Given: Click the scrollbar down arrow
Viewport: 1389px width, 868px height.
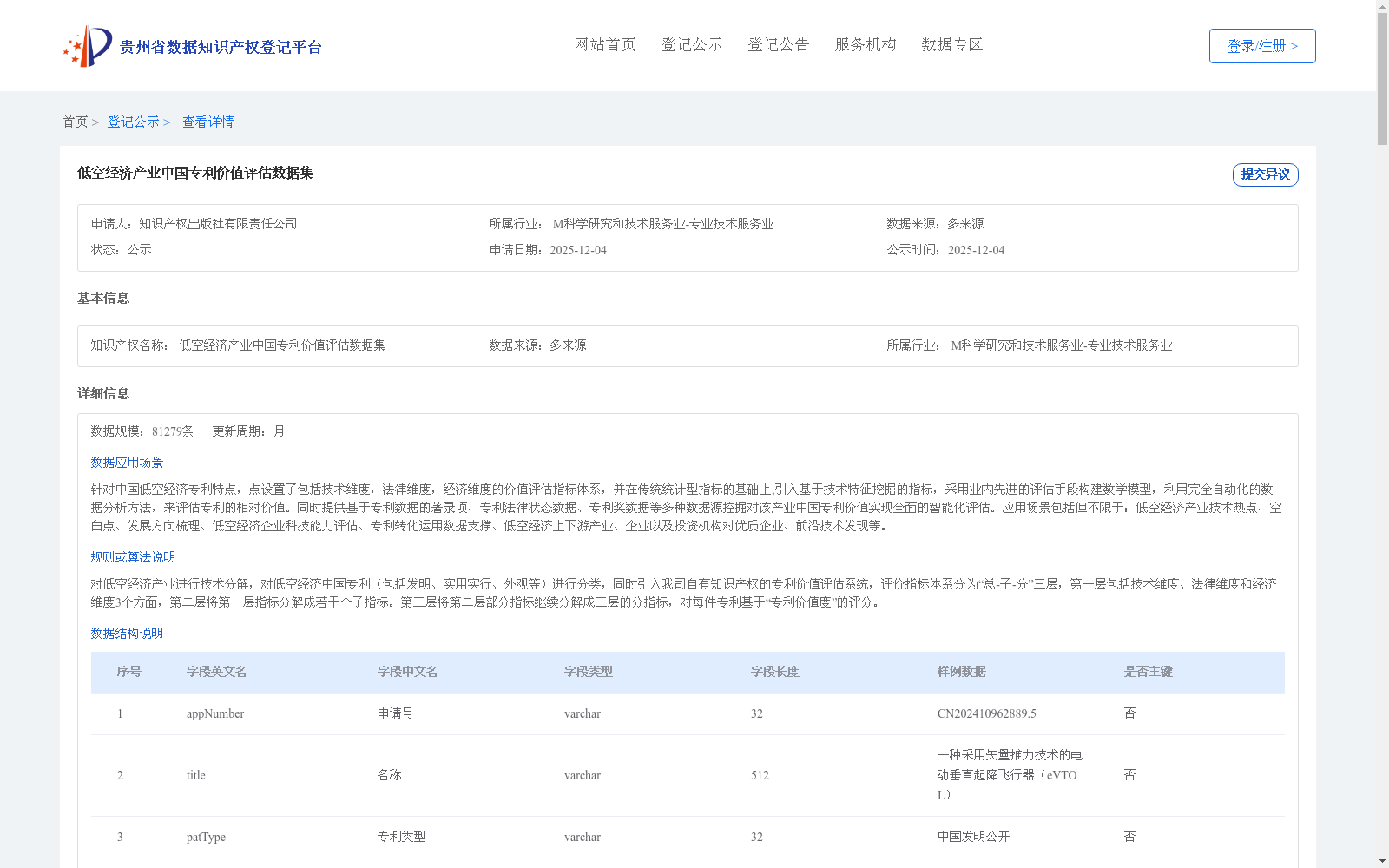Looking at the screenshot, I should [x=1382, y=862].
